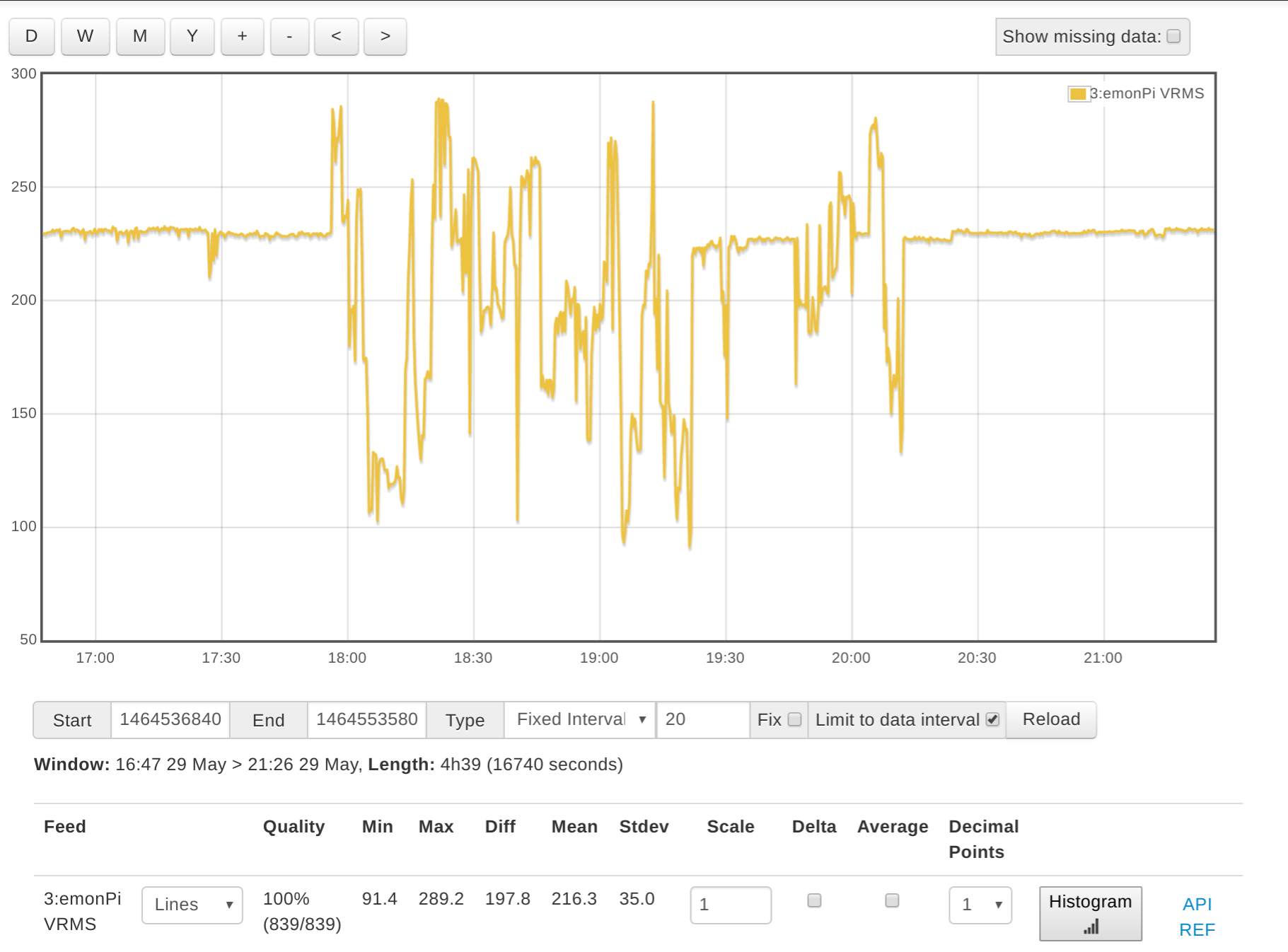Open the API REF link
Viewport: 1288px width, 952px height.
(x=1197, y=917)
